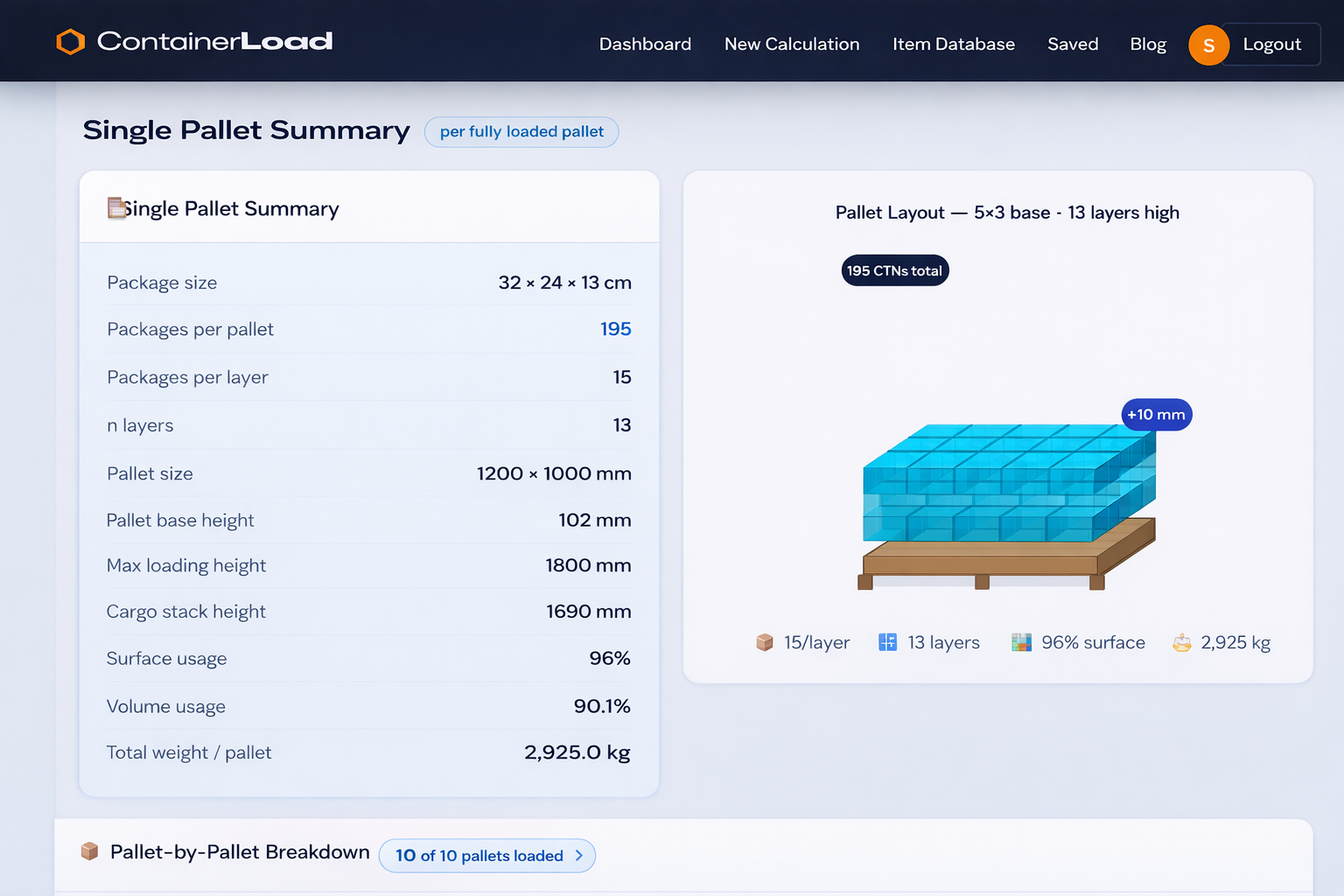
Task: Click the weight icon next to 2,925 kg
Action: click(1182, 641)
